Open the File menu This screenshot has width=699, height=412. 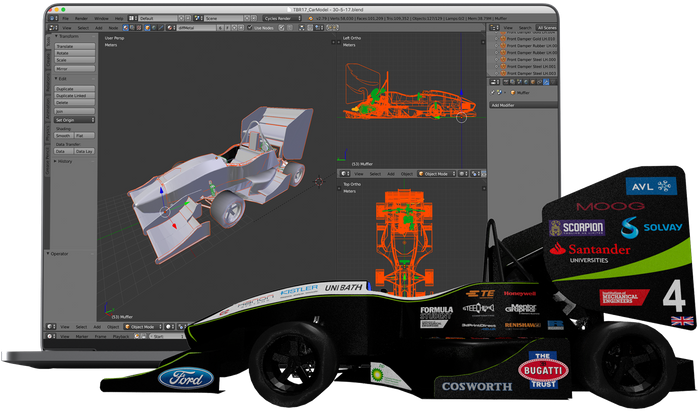click(x=66, y=18)
